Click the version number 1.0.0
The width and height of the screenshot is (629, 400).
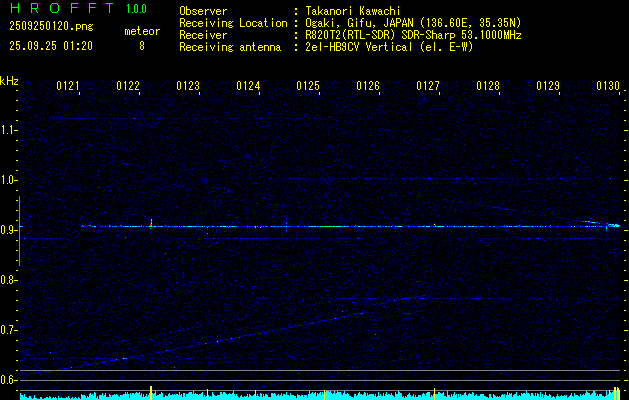coord(136,9)
